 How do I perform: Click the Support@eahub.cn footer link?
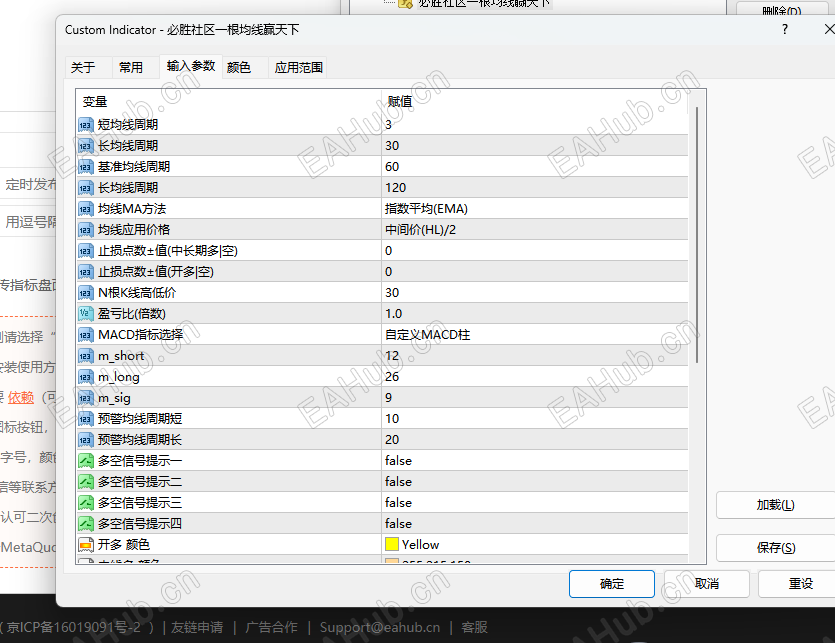tap(380, 628)
